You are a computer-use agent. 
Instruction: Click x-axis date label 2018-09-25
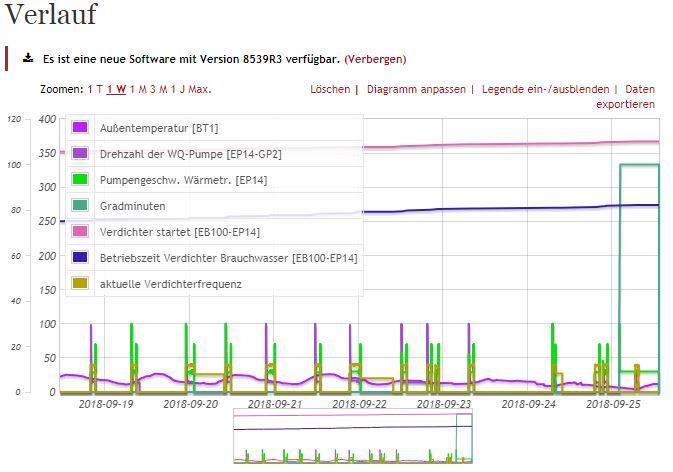click(x=613, y=404)
